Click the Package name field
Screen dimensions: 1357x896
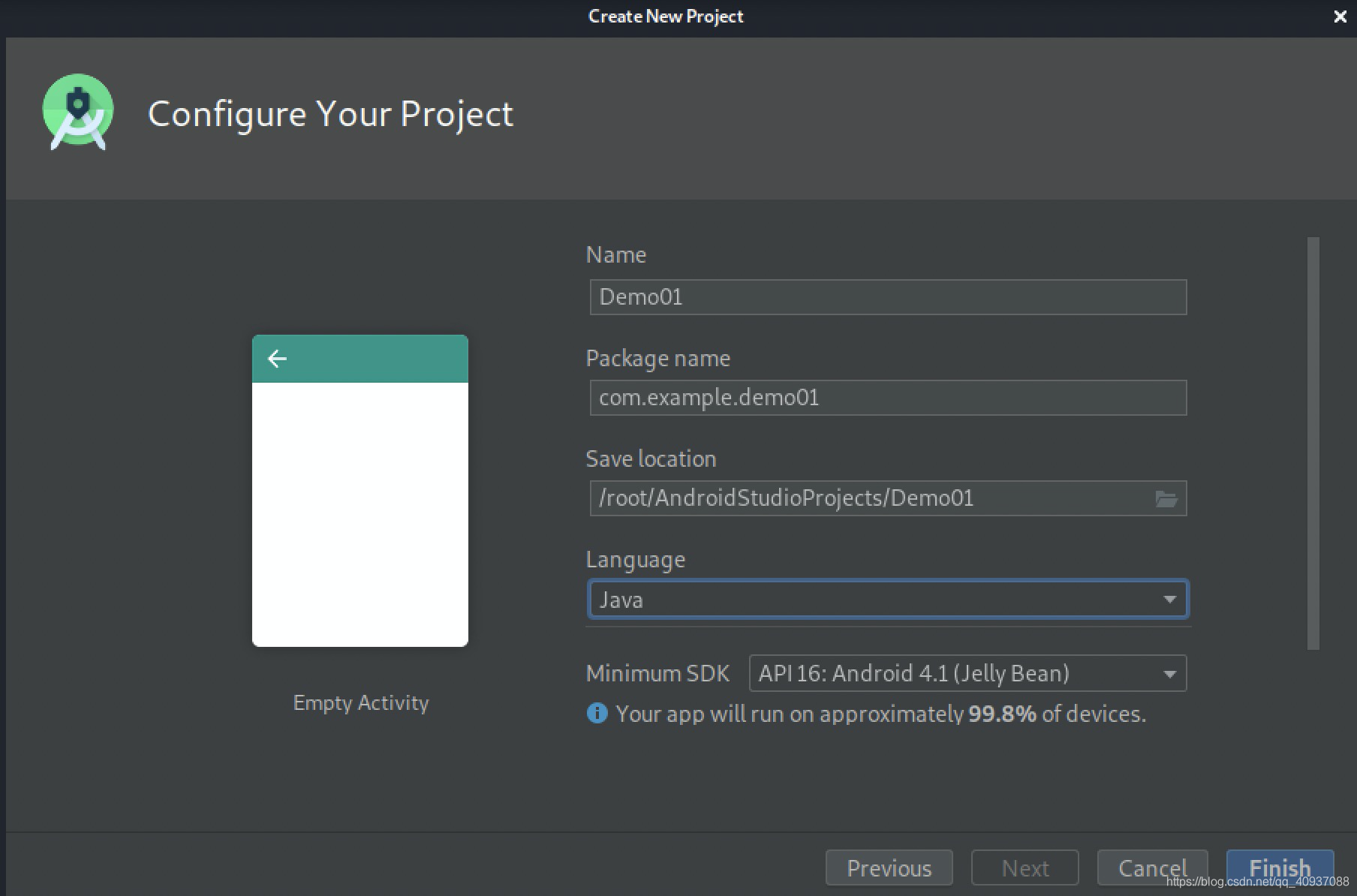point(888,398)
